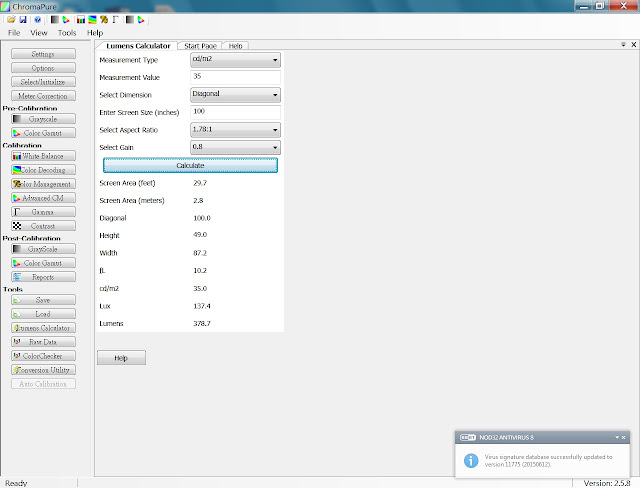
Task: Open the View menu
Action: coord(39,33)
